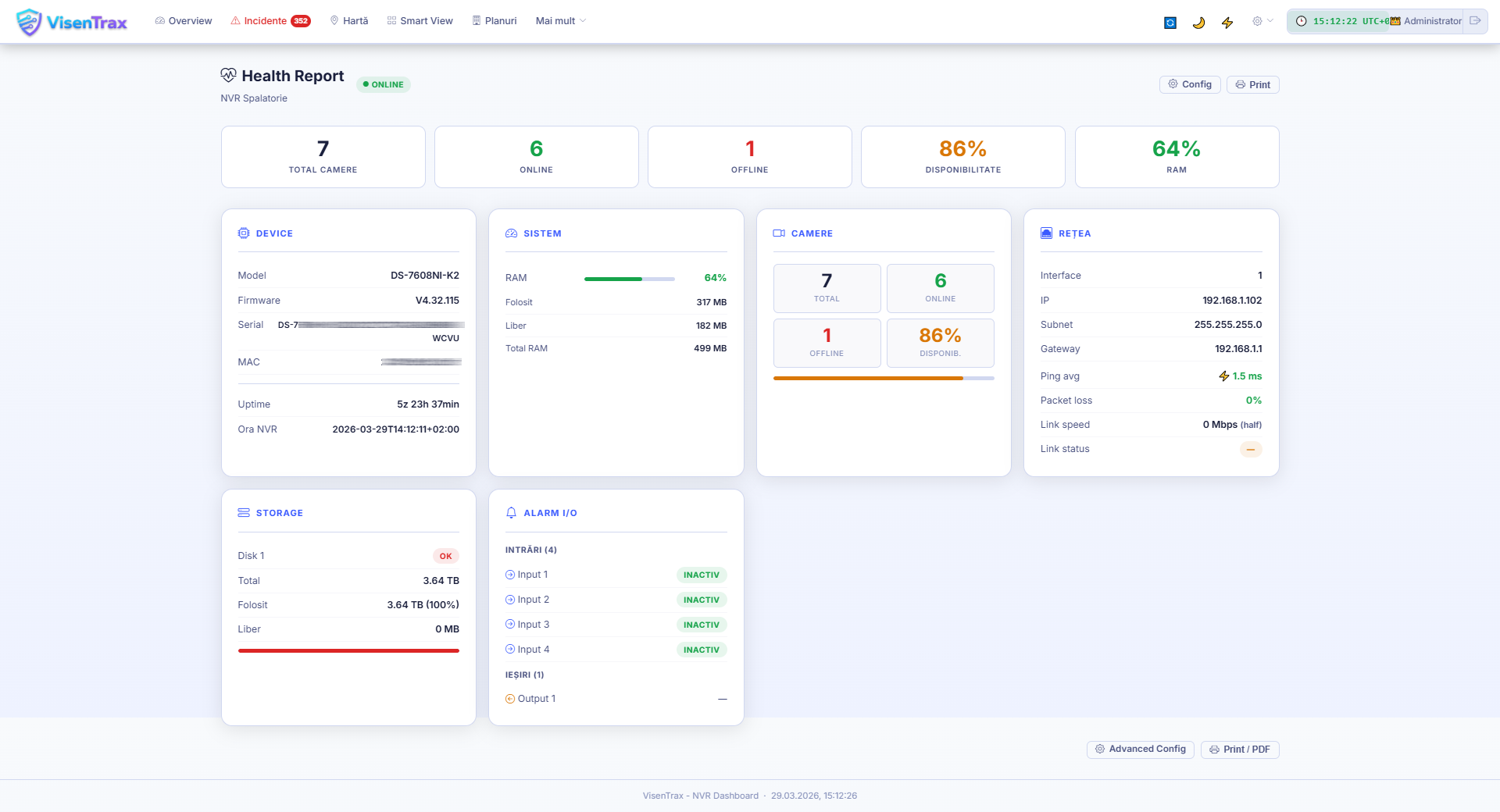Click the heartbeat icon beside Health Report
Image resolution: width=1500 pixels, height=812 pixels.
pyautogui.click(x=228, y=75)
